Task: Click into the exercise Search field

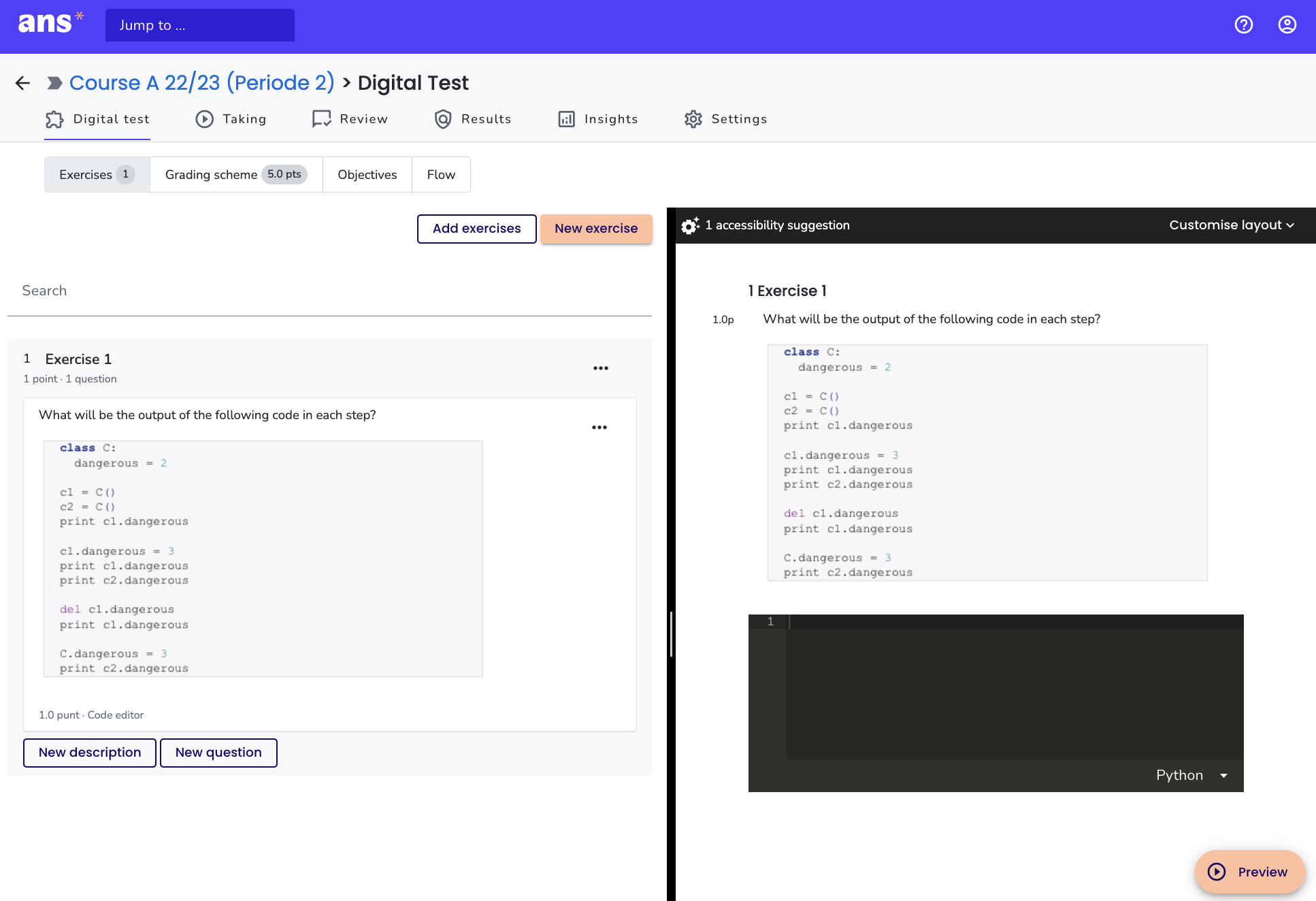Action: click(x=329, y=291)
